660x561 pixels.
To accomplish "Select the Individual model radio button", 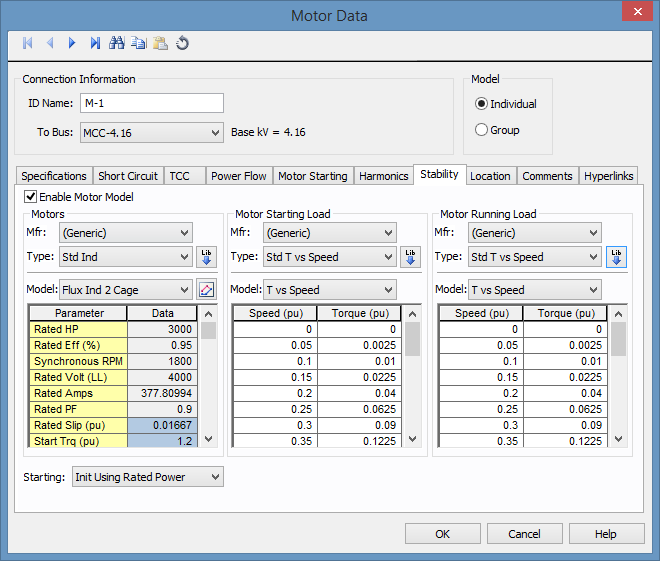I will [482, 104].
